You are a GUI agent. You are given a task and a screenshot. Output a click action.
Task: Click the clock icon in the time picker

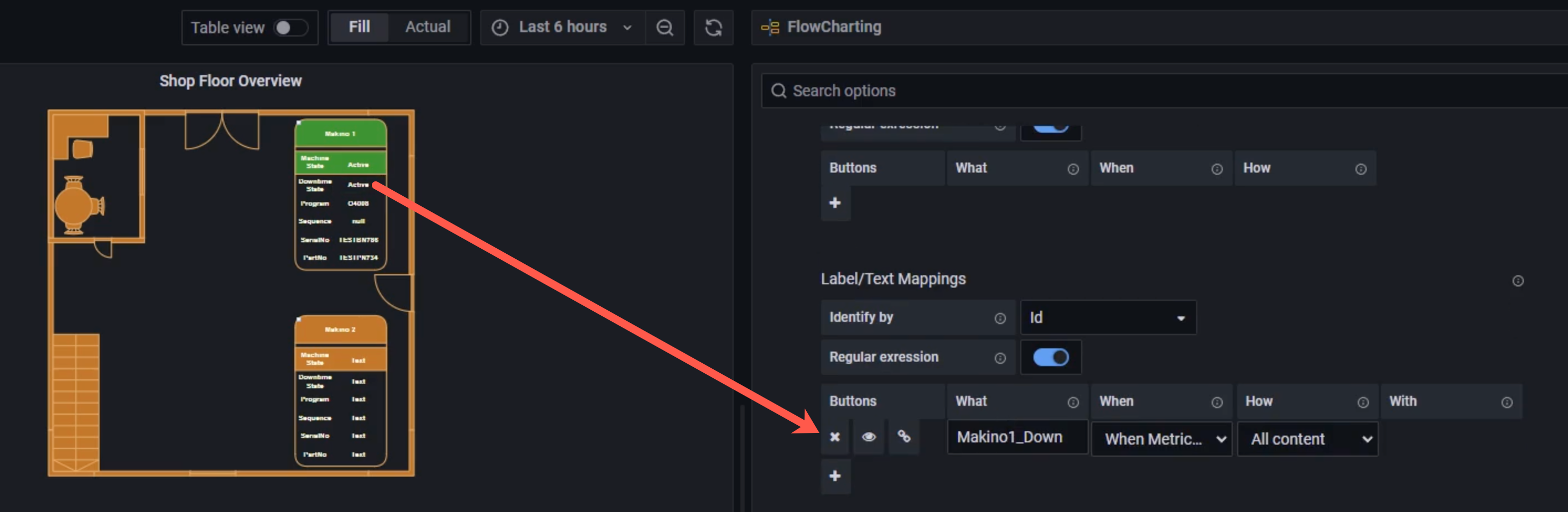(499, 27)
